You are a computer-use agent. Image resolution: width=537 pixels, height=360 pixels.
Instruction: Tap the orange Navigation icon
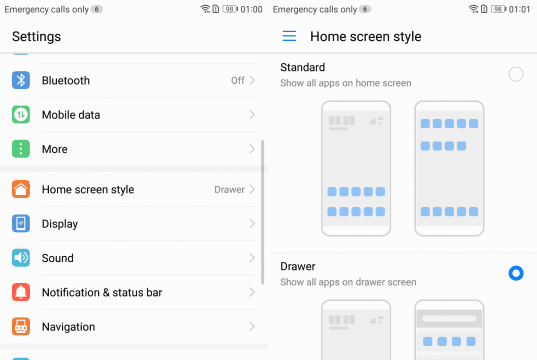tap(21, 326)
